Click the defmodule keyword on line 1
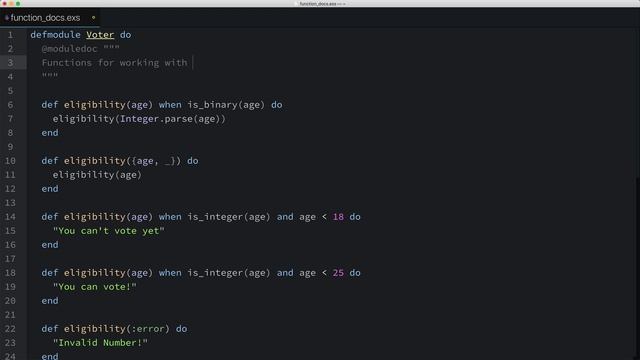Image resolution: width=640 pixels, height=360 pixels. 55,35
